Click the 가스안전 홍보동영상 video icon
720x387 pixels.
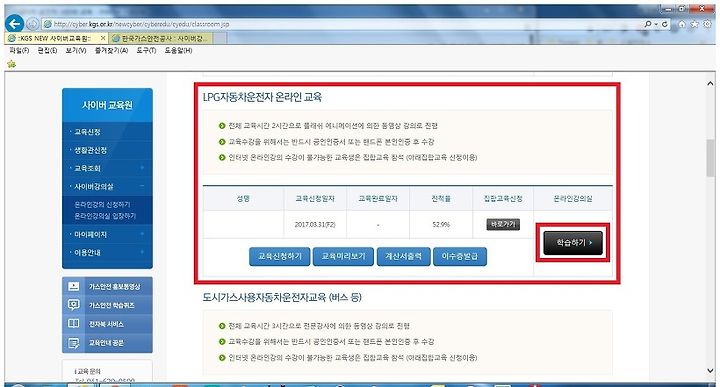click(x=73, y=286)
